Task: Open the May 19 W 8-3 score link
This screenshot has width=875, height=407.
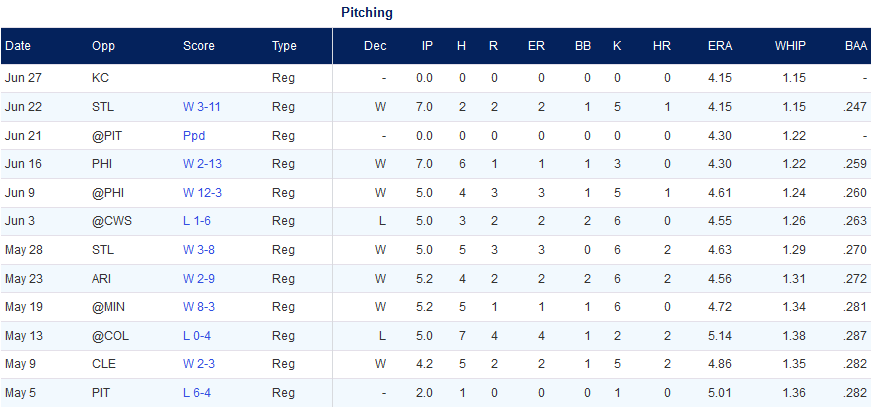Action: coord(199,307)
